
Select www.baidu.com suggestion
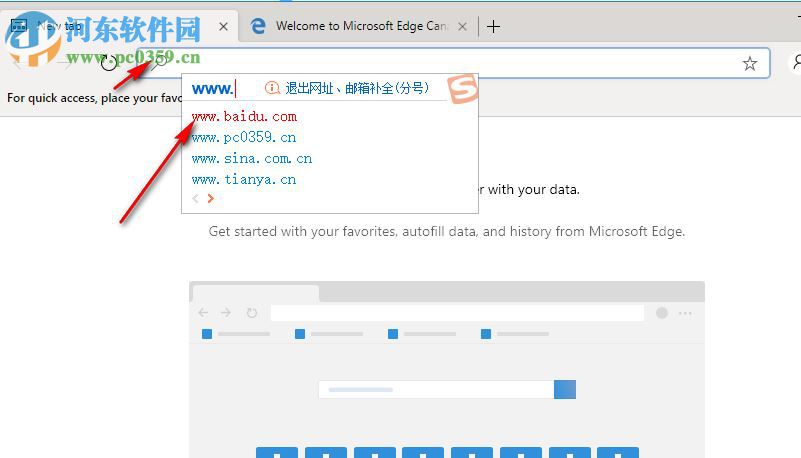244,117
